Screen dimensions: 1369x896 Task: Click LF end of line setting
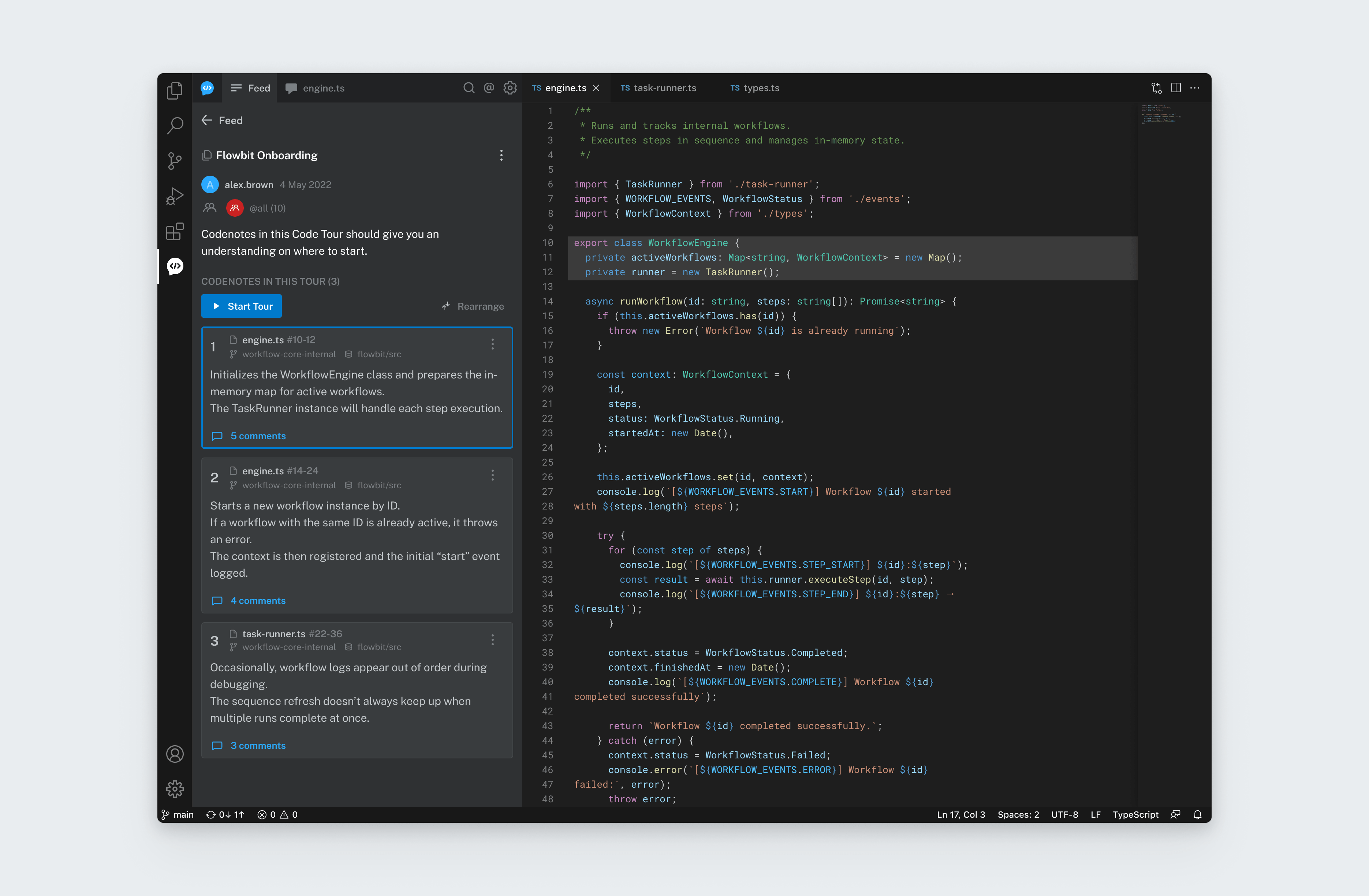1096,814
